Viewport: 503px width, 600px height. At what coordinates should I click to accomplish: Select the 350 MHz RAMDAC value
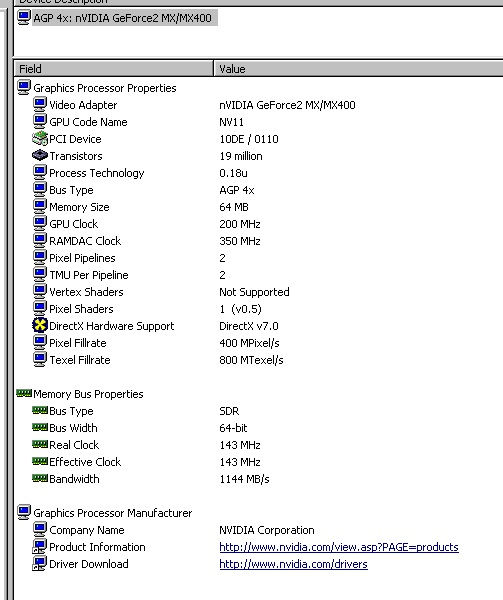tap(240, 241)
